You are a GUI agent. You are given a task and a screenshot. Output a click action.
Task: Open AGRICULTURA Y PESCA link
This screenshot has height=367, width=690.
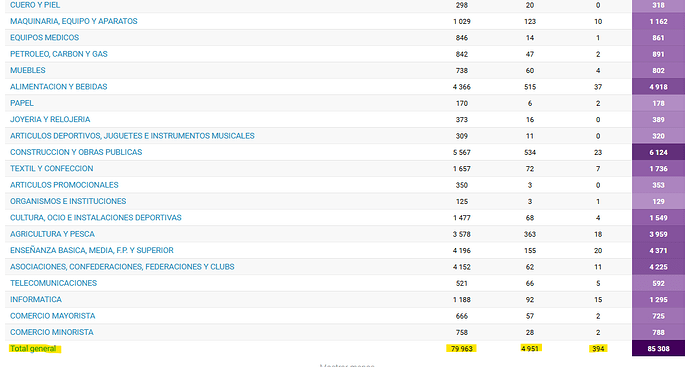pyautogui.click(x=52, y=234)
